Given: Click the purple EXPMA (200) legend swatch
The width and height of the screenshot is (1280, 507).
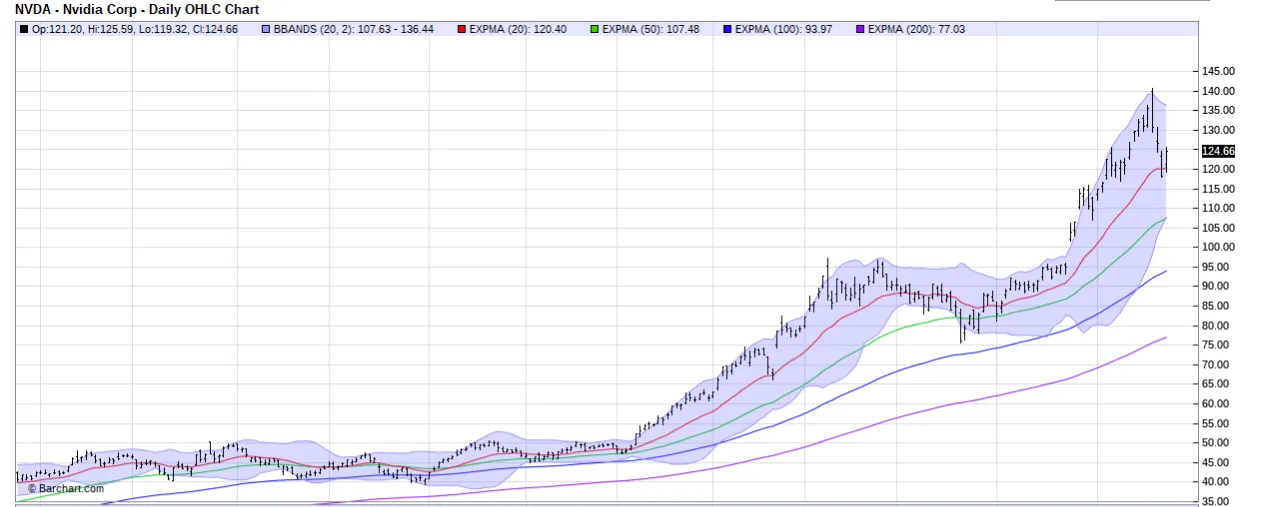Looking at the screenshot, I should pyautogui.click(x=860, y=29).
